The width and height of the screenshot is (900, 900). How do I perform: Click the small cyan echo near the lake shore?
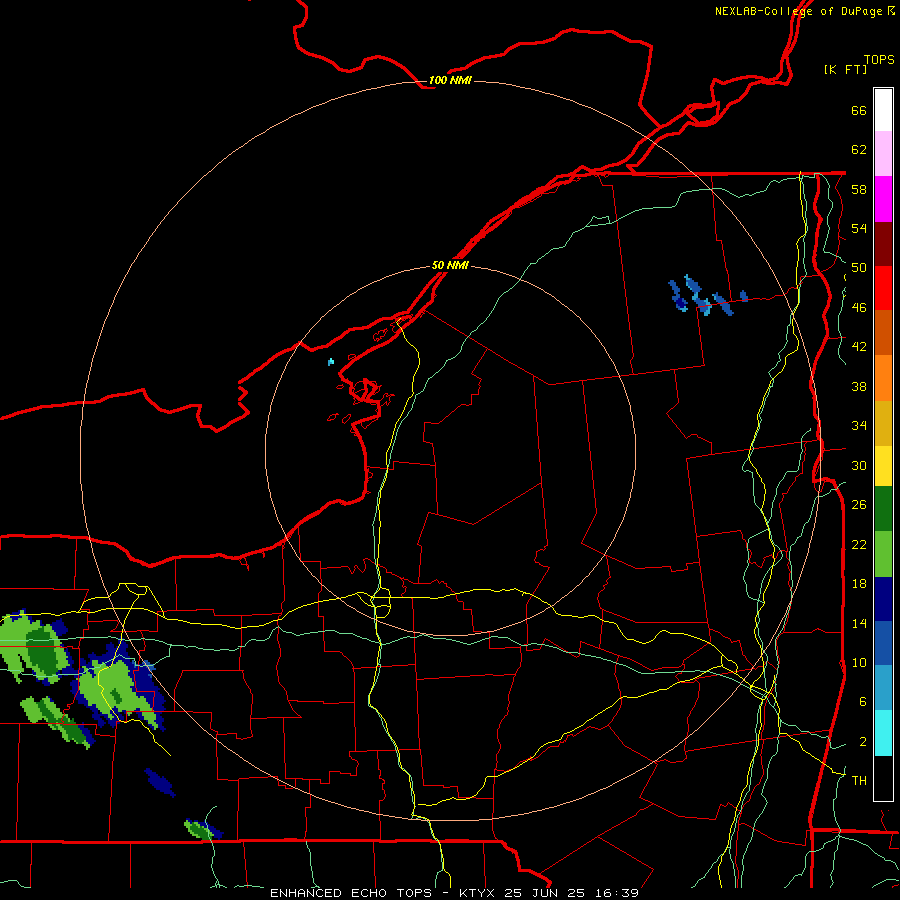pos(331,362)
